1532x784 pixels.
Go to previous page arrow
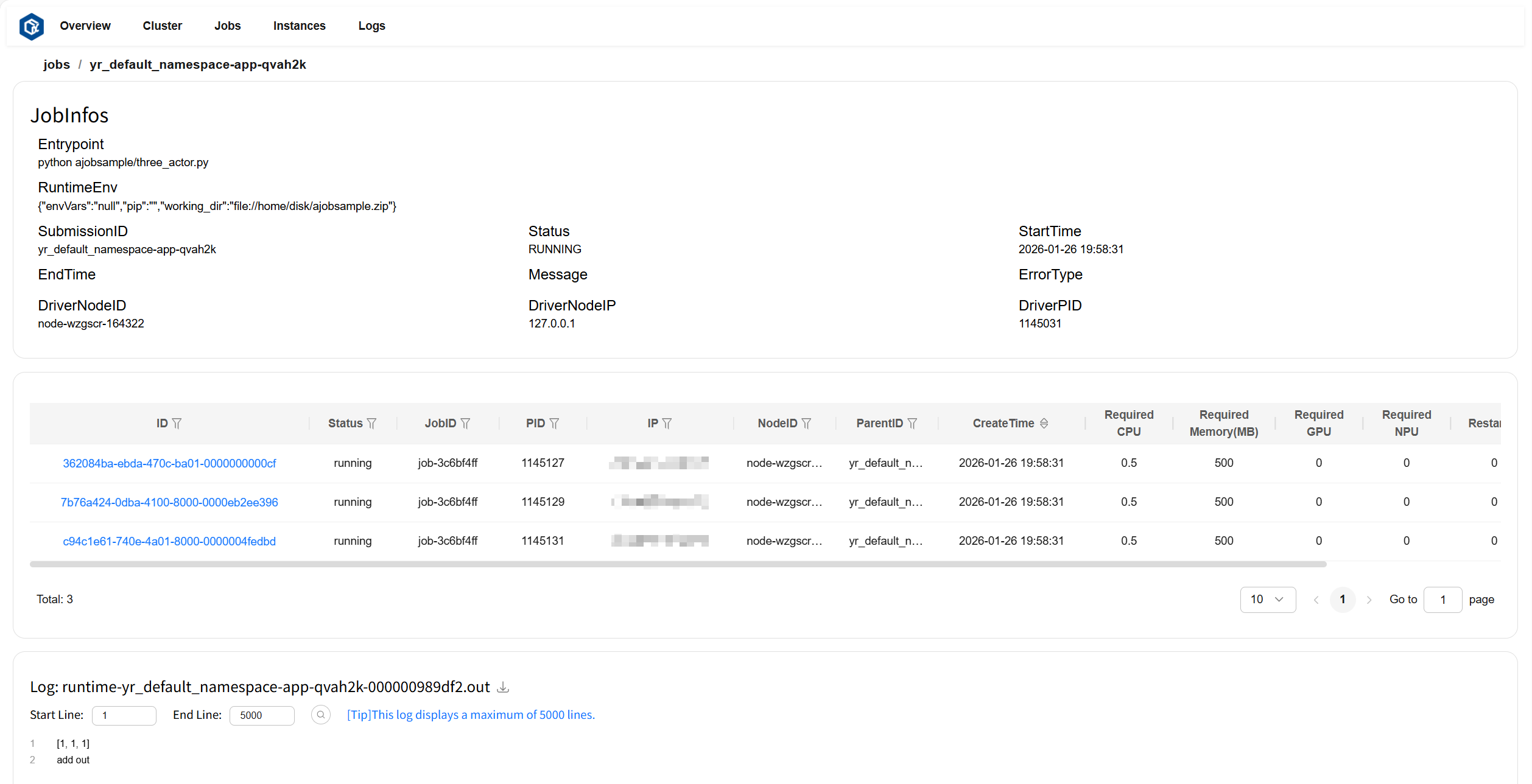pyautogui.click(x=1316, y=600)
